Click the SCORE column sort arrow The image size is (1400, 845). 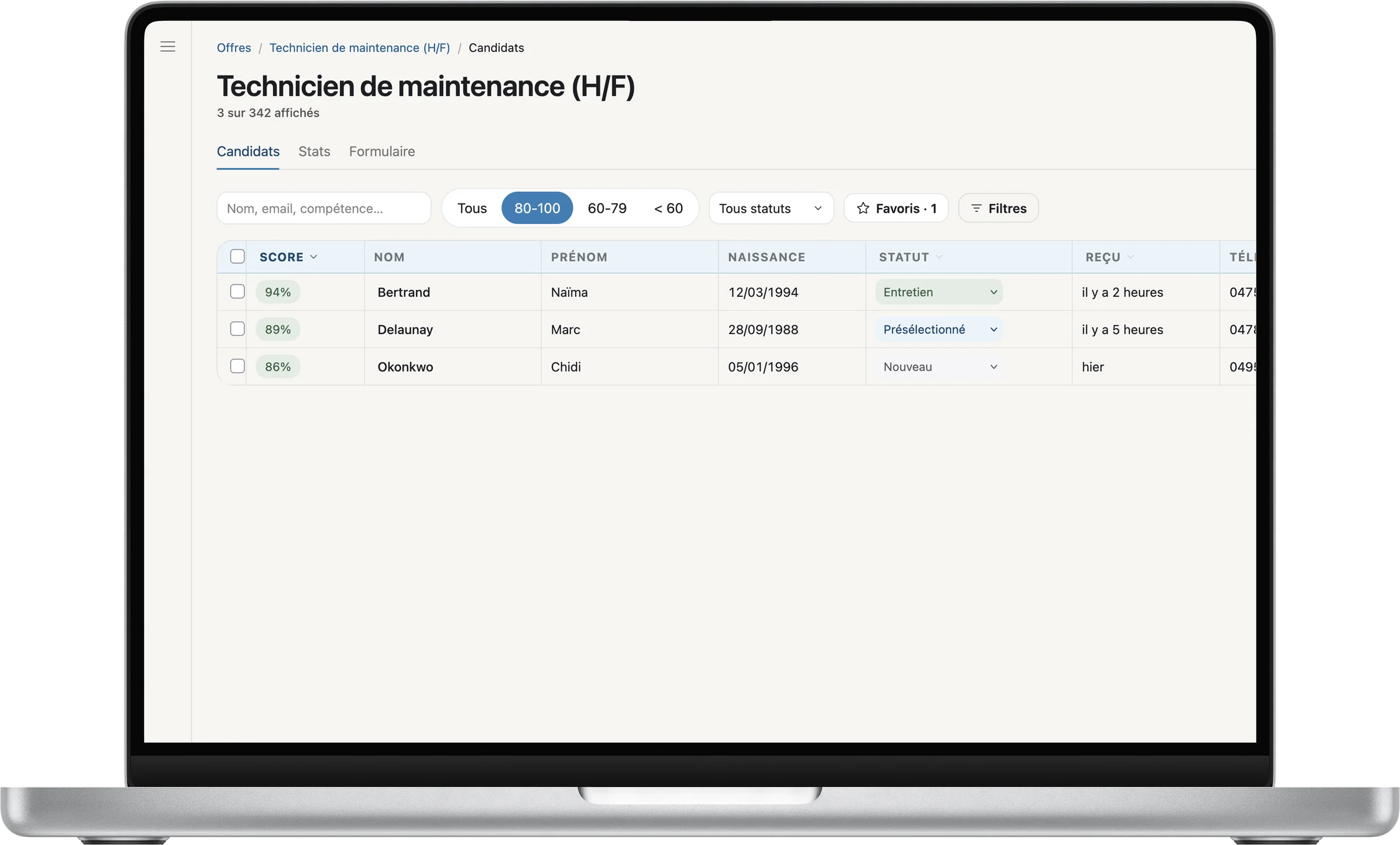[x=314, y=257]
